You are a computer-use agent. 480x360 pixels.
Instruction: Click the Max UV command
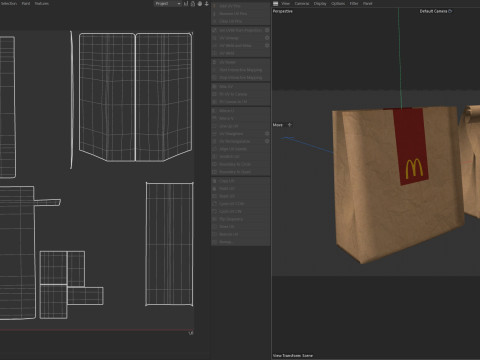[x=241, y=87]
